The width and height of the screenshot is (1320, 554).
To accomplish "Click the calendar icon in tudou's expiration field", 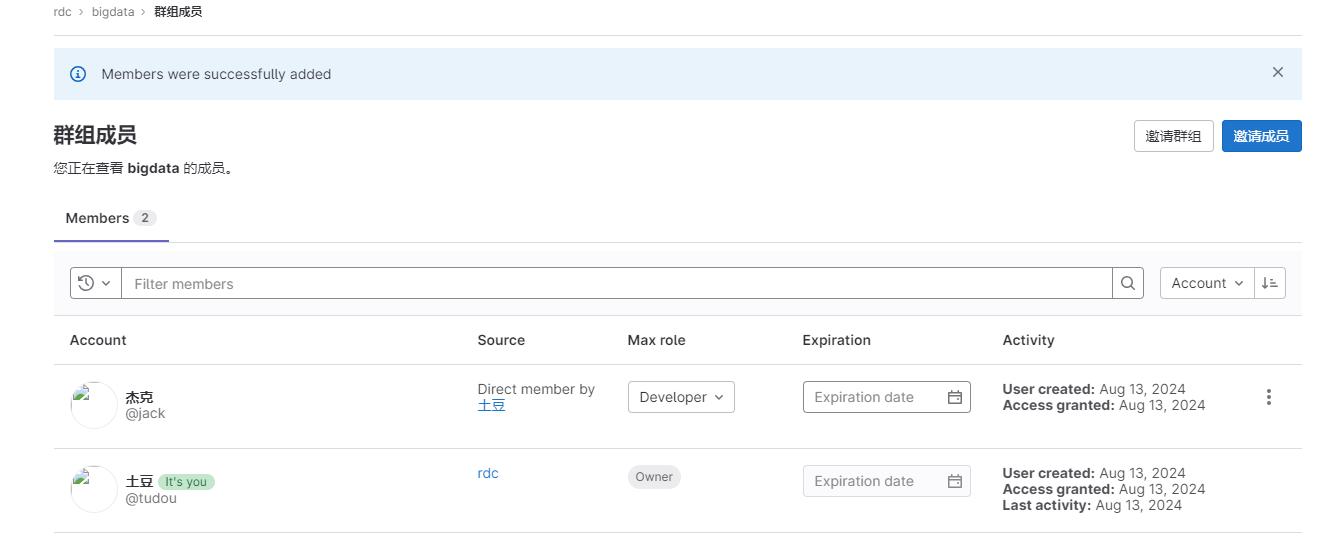I will point(955,481).
